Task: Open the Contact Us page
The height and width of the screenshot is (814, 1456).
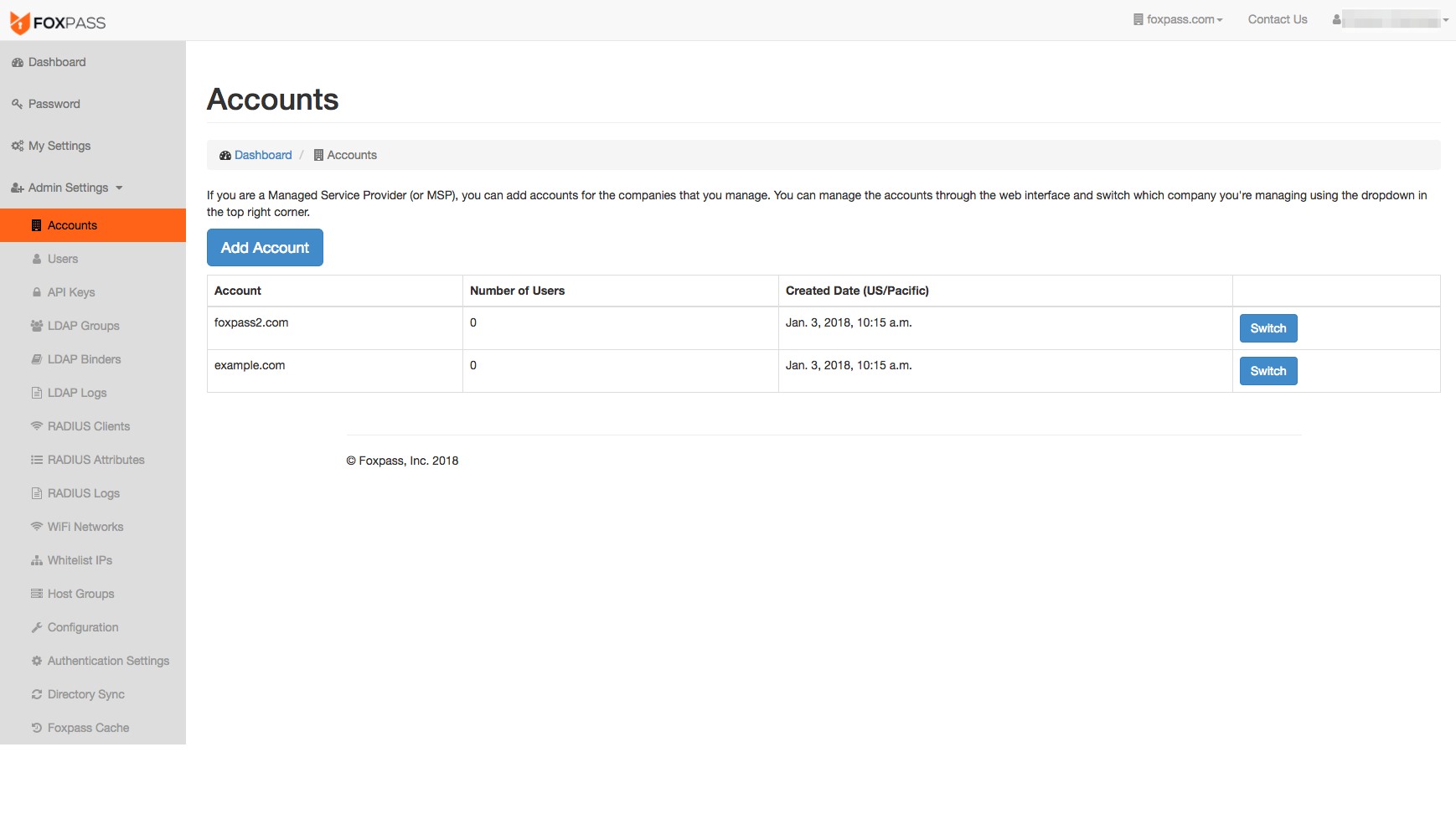Action: (1277, 18)
